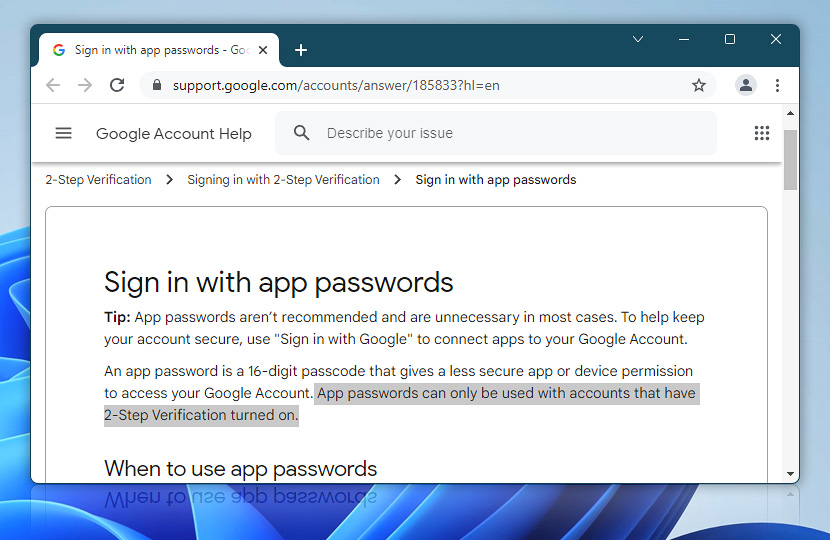Screen dimensions: 830x540
Task: Close the Chrome window
Action: 775,39
